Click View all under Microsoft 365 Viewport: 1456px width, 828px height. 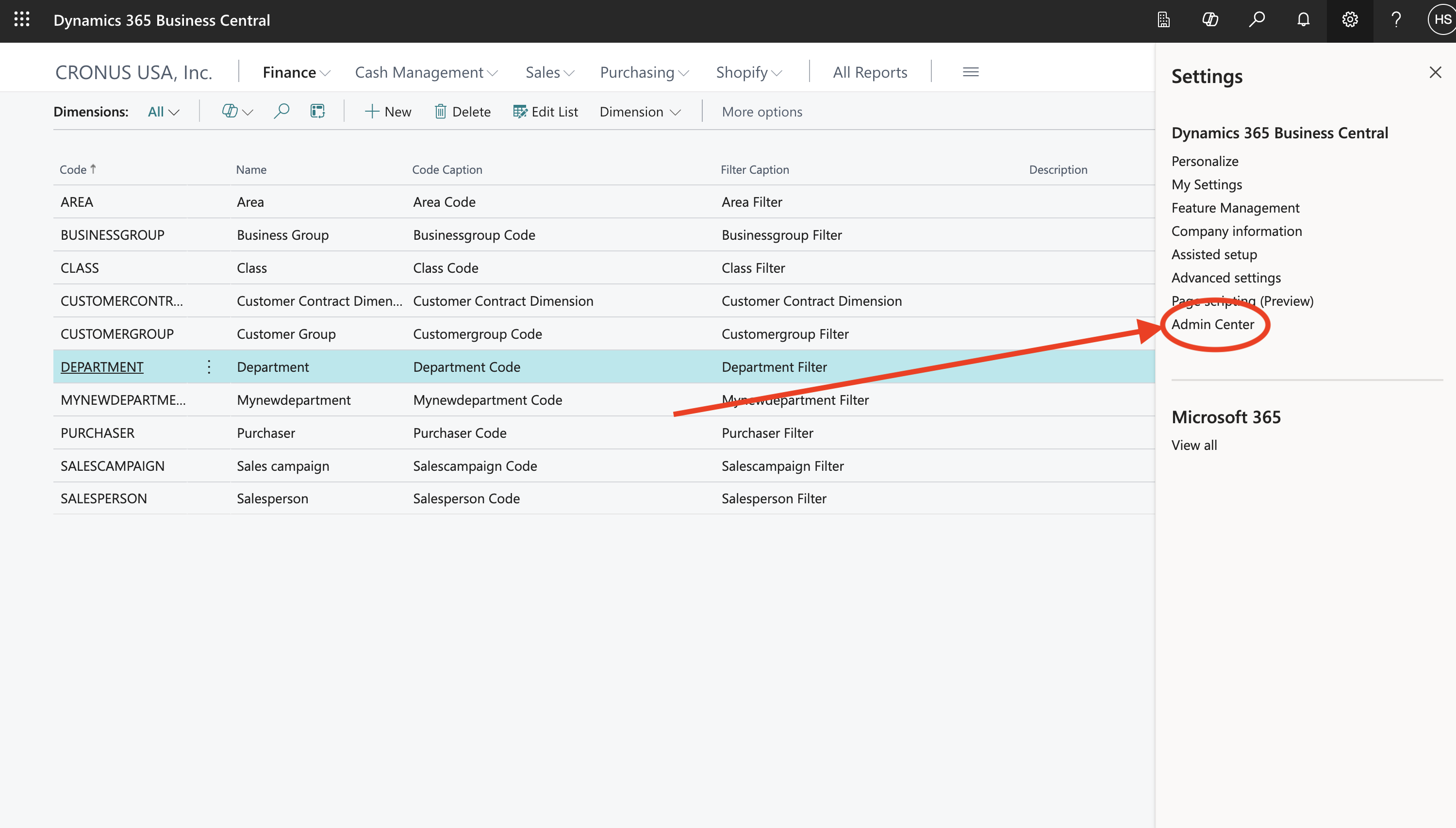tap(1194, 445)
